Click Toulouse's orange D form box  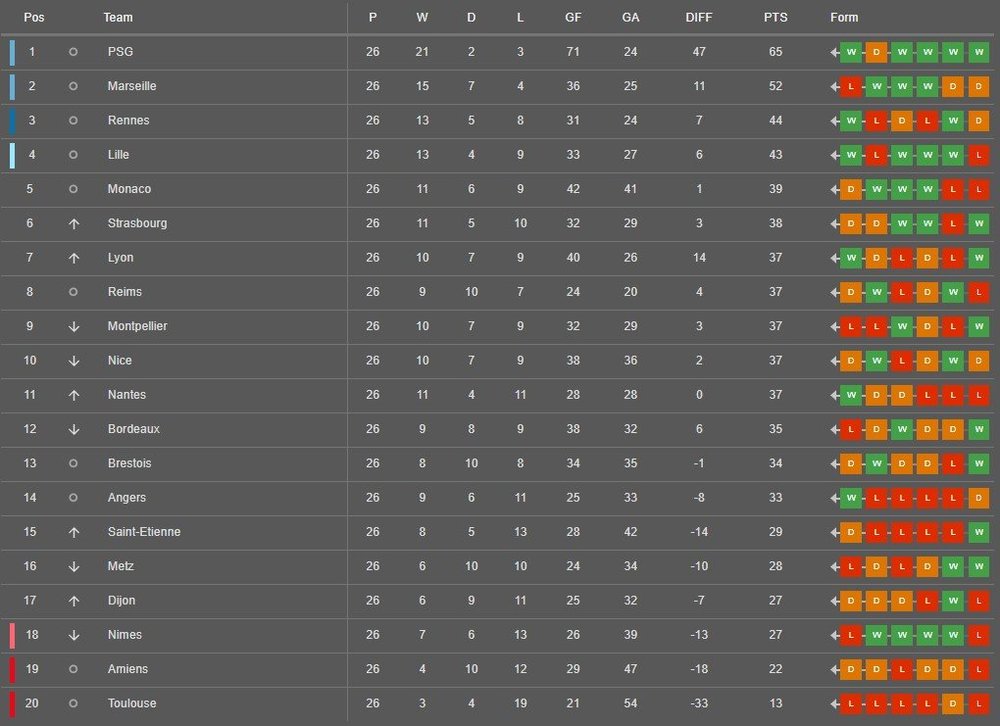(954, 703)
